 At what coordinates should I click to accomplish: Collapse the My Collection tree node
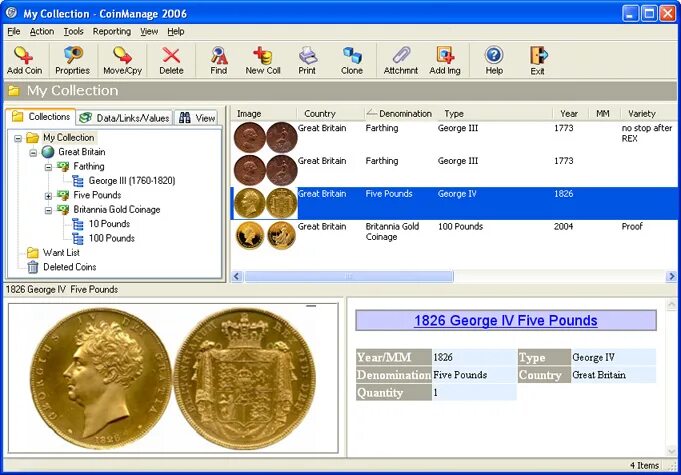pyautogui.click(x=18, y=139)
